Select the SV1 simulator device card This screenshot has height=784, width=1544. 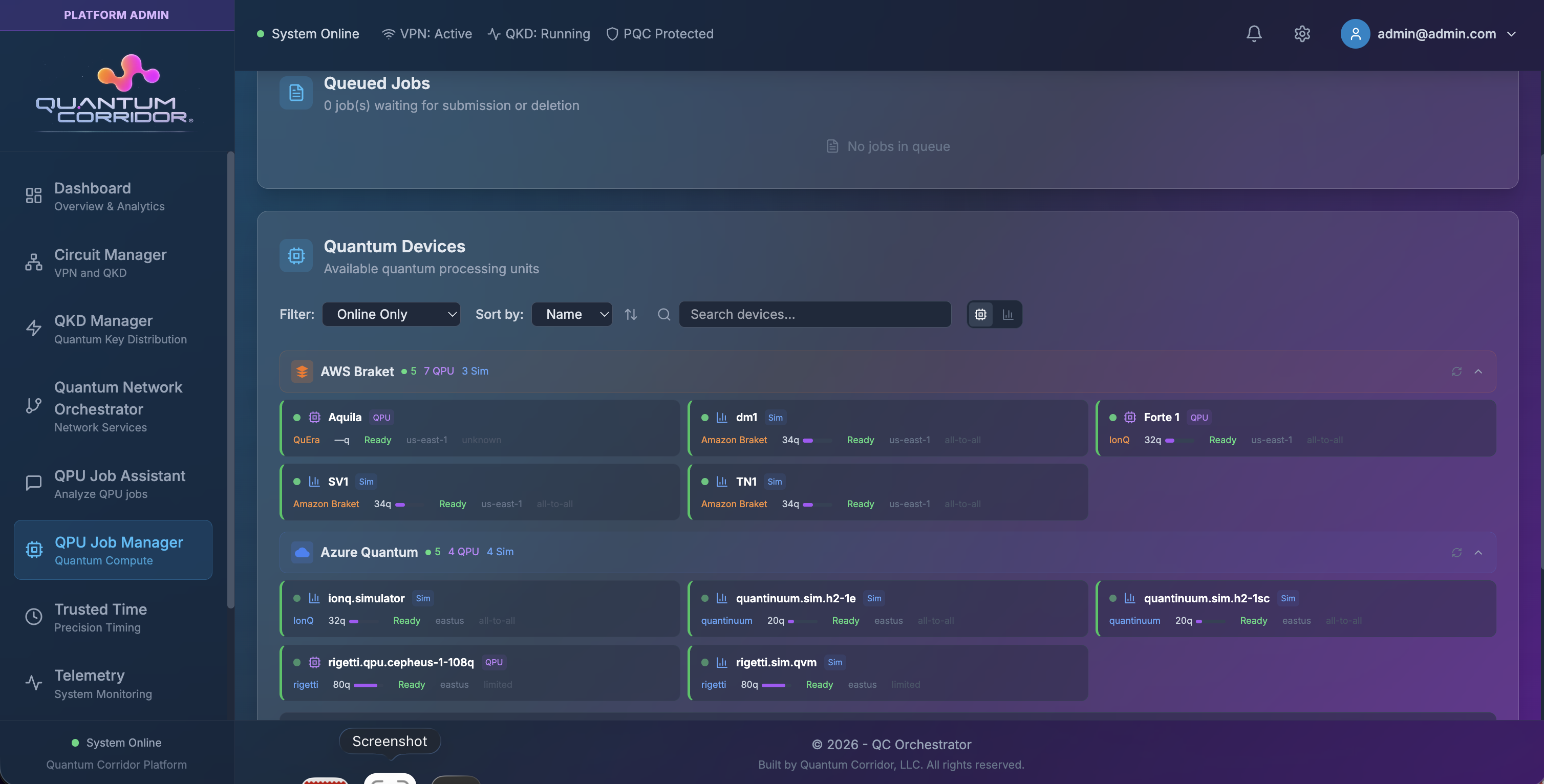click(480, 492)
